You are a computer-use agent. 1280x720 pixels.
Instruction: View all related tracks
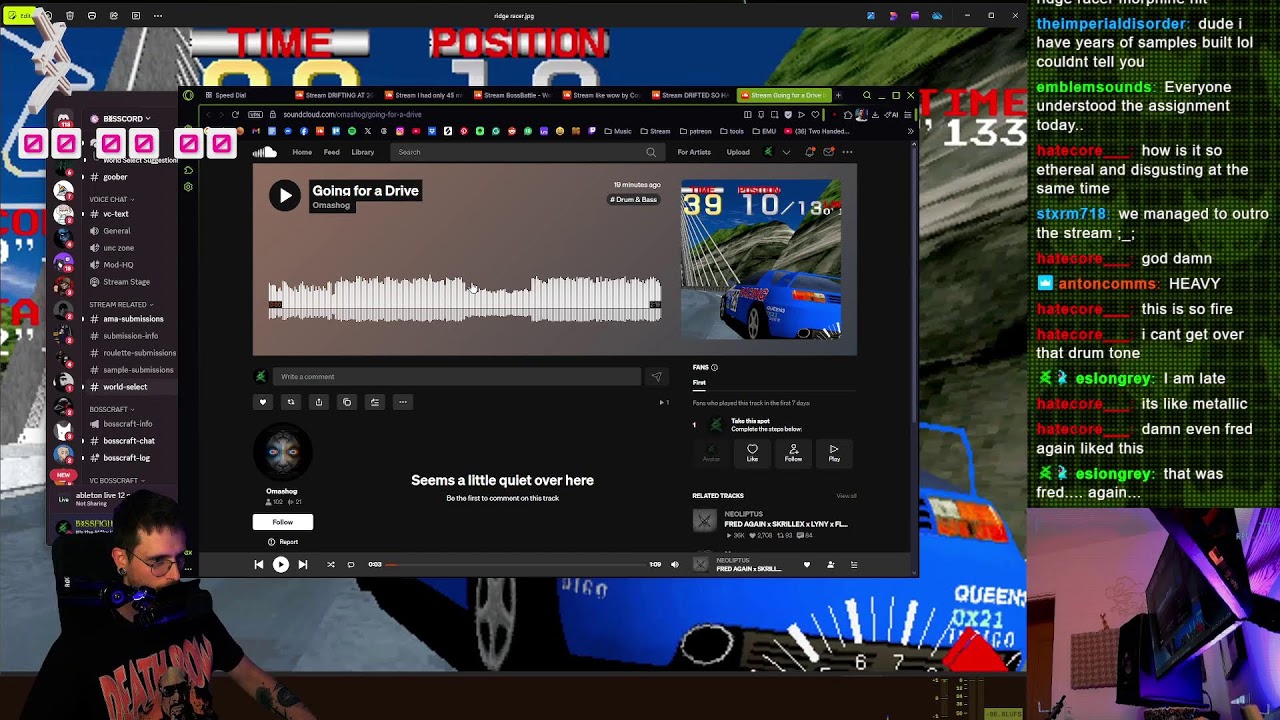pyautogui.click(x=846, y=496)
